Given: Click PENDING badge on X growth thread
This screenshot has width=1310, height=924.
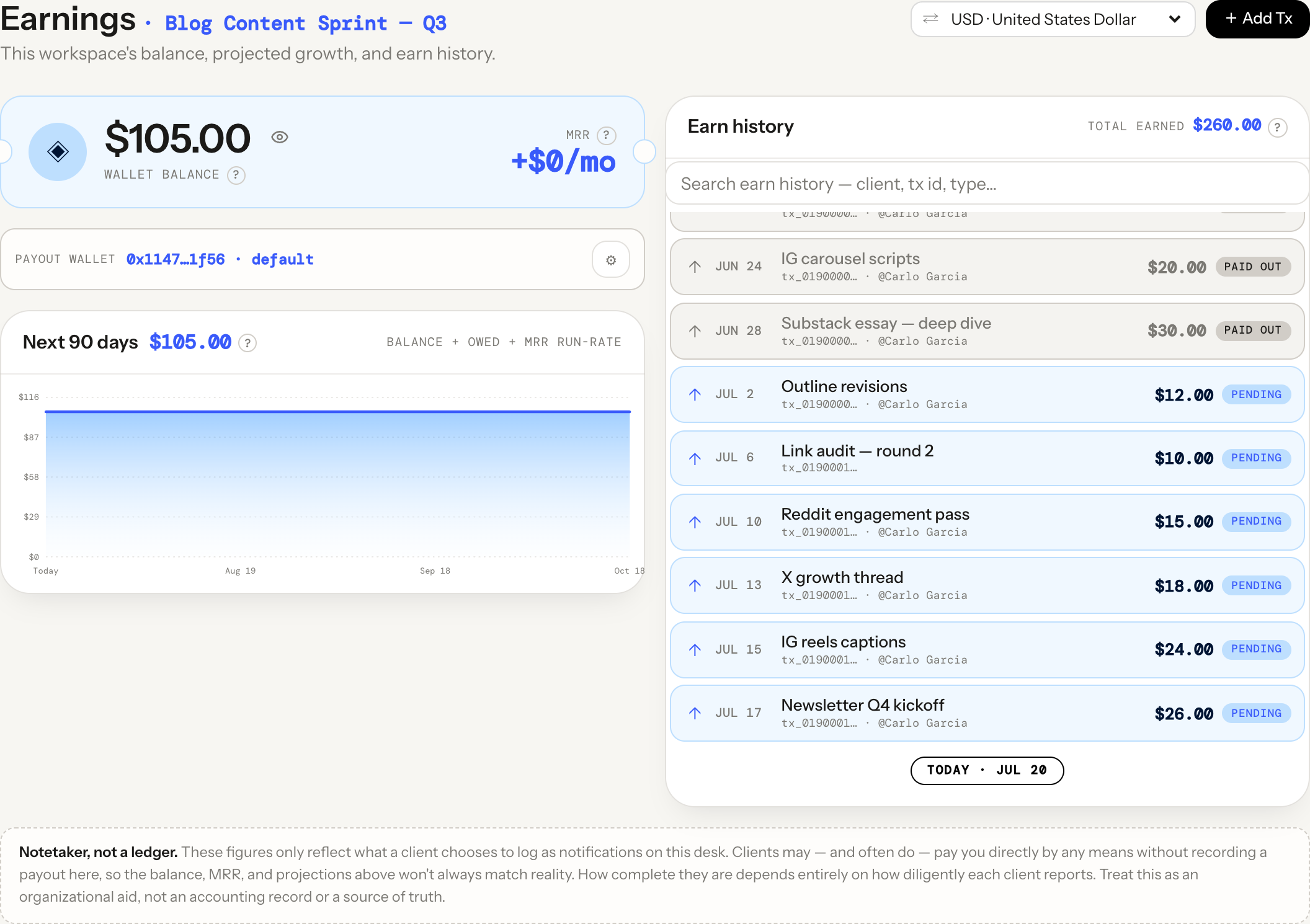Looking at the screenshot, I should pos(1256,585).
